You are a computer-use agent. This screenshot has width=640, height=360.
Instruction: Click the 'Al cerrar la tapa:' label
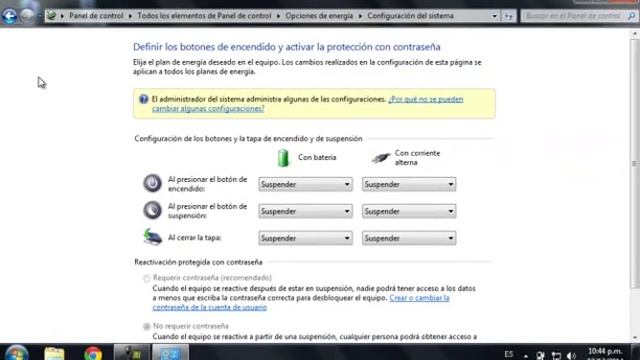click(x=194, y=238)
